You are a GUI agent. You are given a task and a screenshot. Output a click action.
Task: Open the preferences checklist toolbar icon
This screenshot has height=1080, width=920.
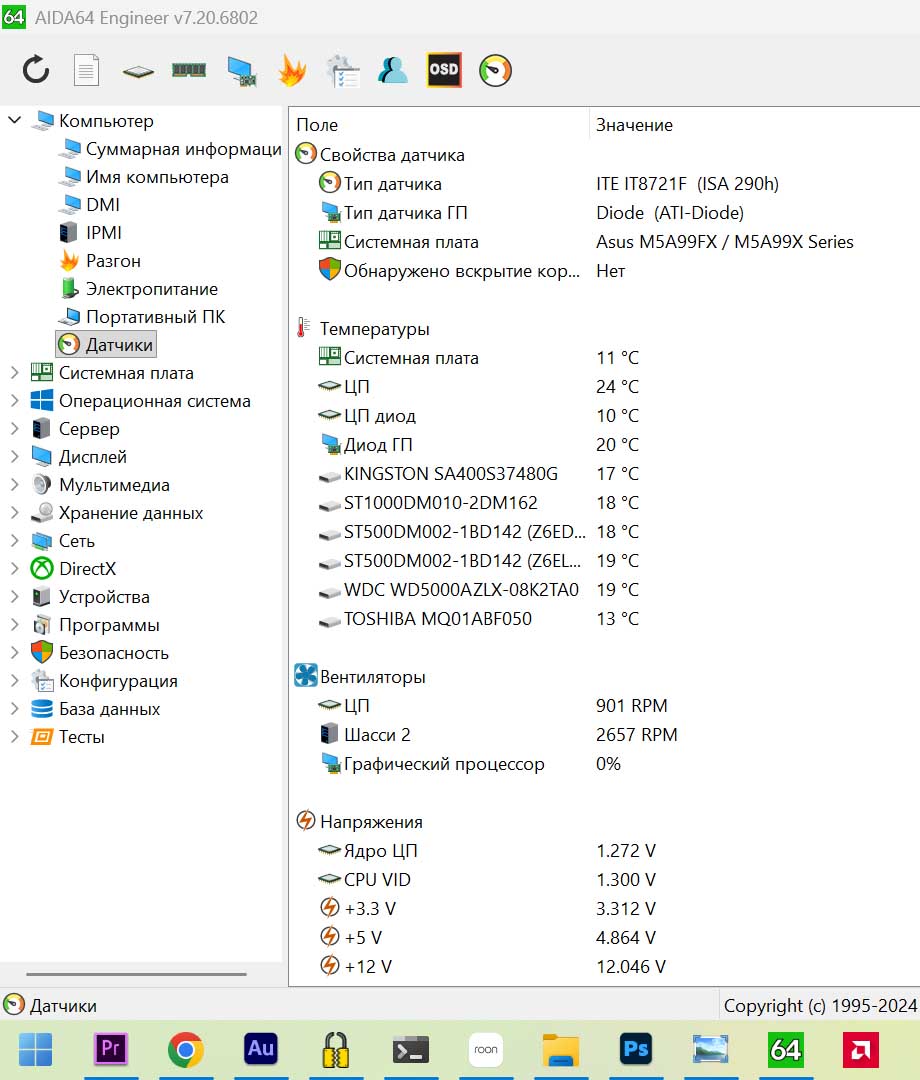[x=343, y=70]
